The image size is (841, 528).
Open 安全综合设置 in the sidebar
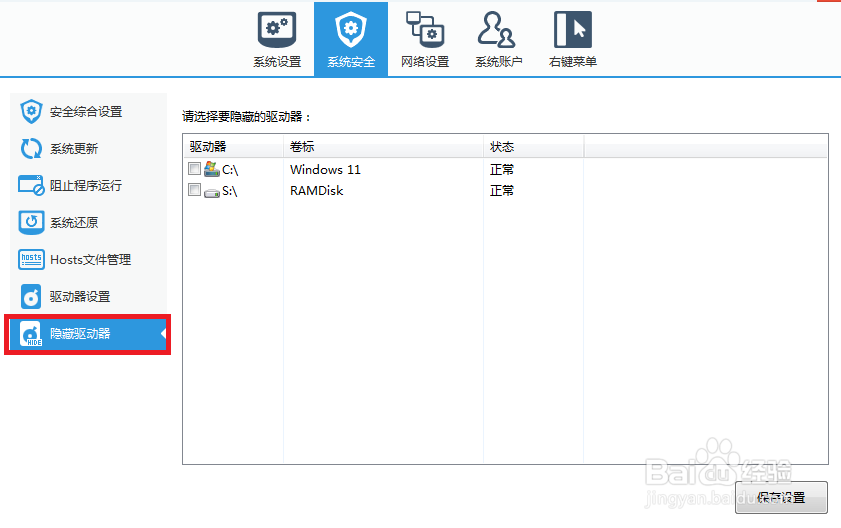(88, 112)
